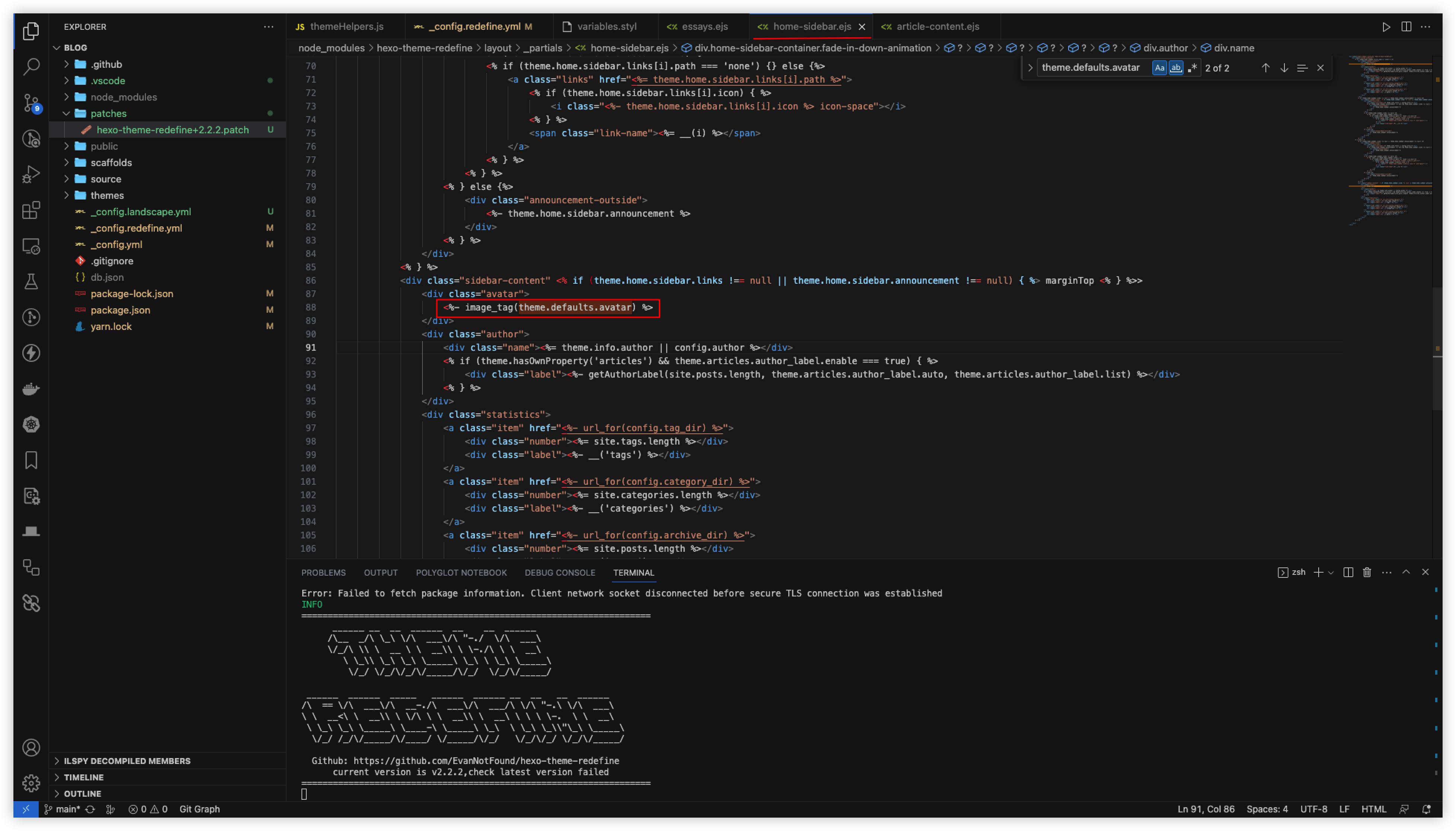Open the DEBUG CONSOLE panel tab
The height and width of the screenshot is (831, 1456).
click(560, 573)
